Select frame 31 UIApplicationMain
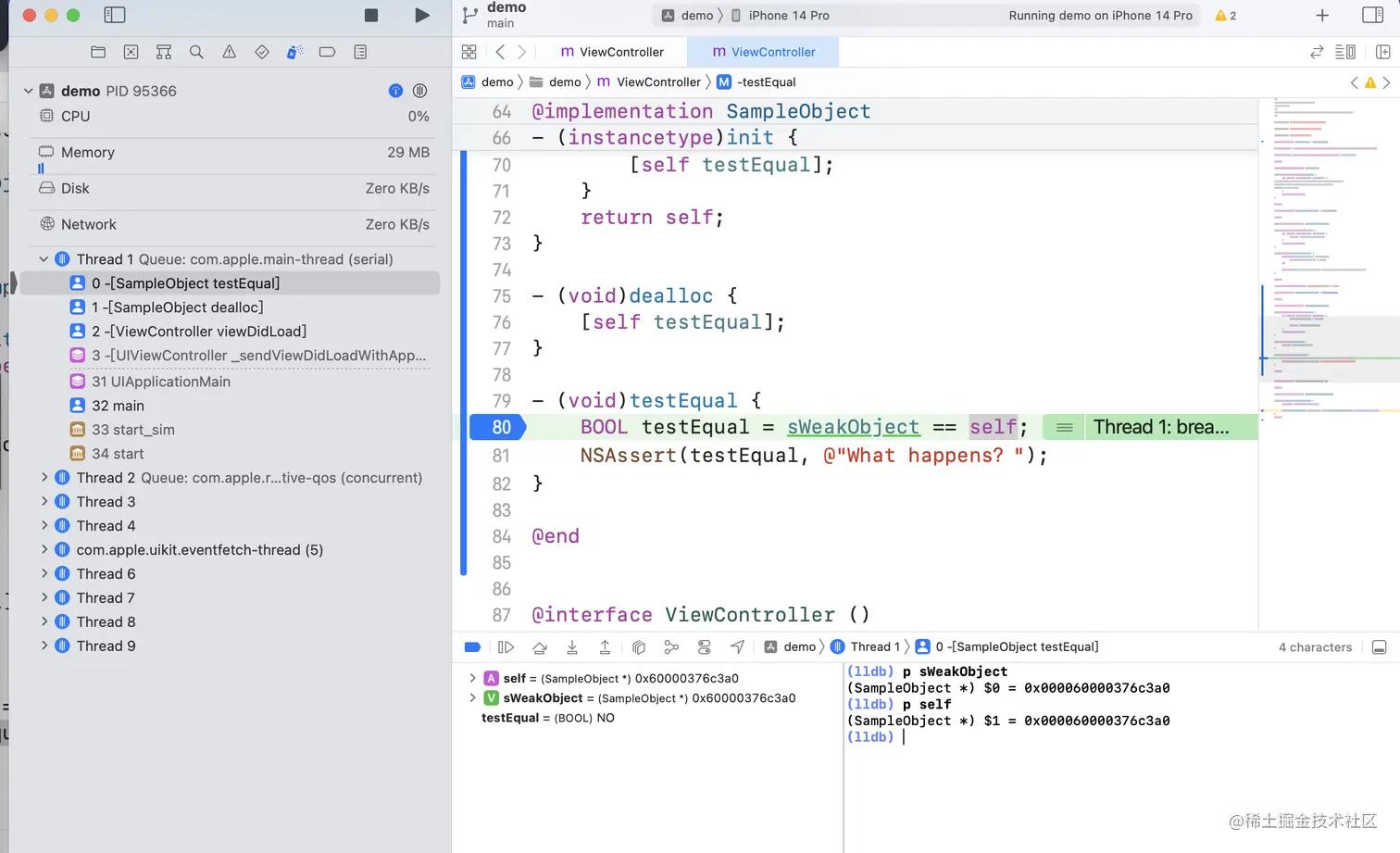1400x853 pixels. pyautogui.click(x=230, y=382)
